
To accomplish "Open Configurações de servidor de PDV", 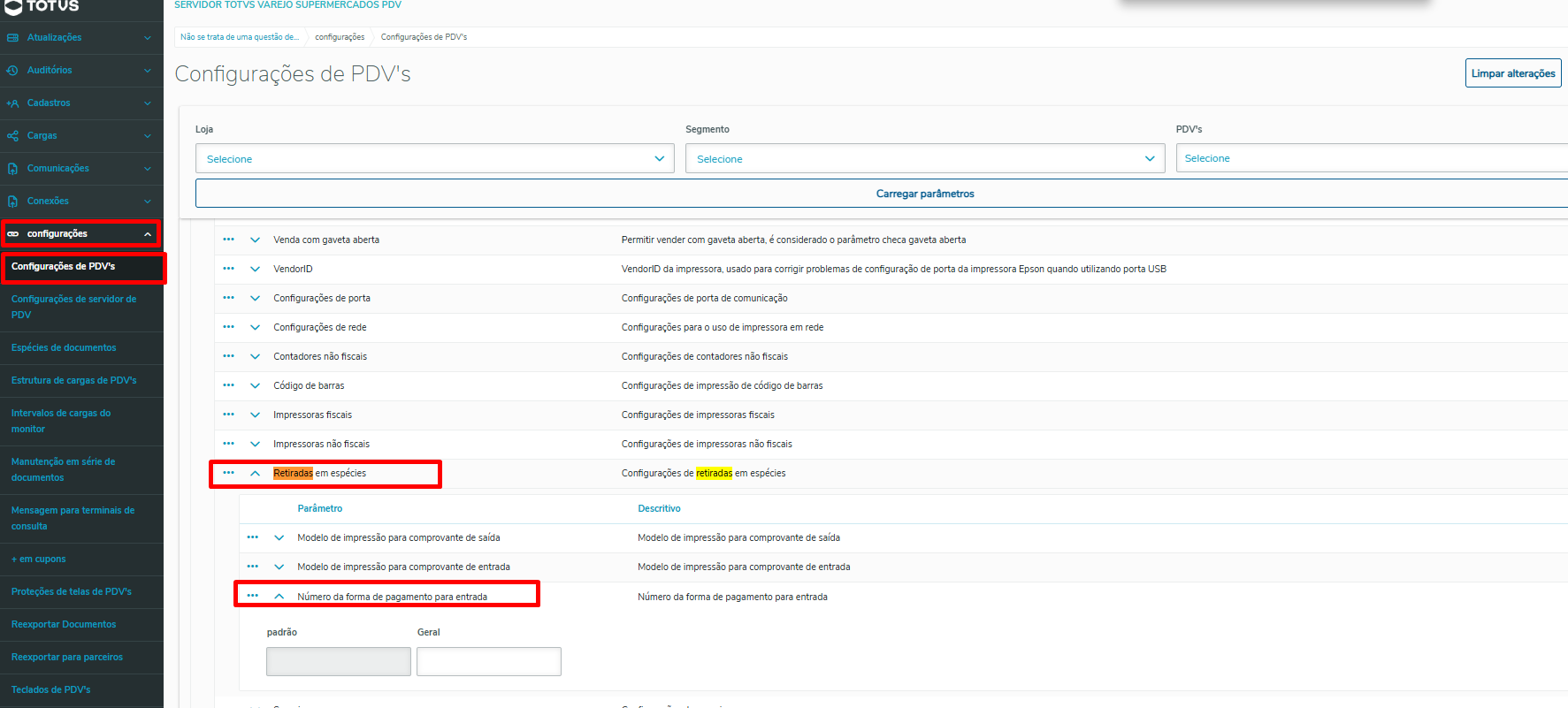I will tap(81, 307).
